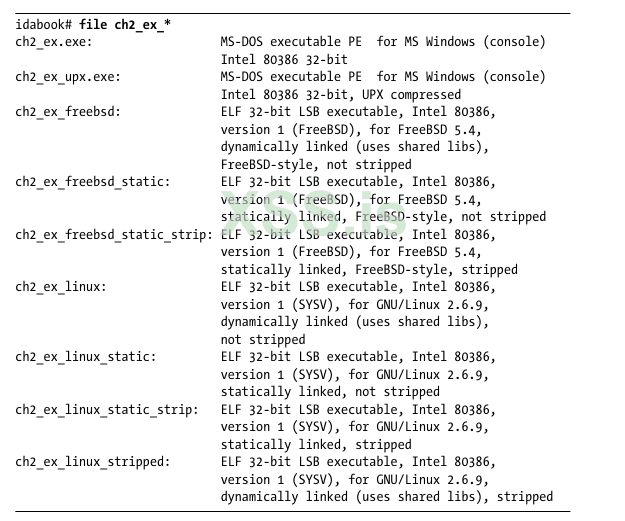Click the ch2_ex_freebsd: filename label
This screenshot has width=625, height=521.
coord(67,112)
